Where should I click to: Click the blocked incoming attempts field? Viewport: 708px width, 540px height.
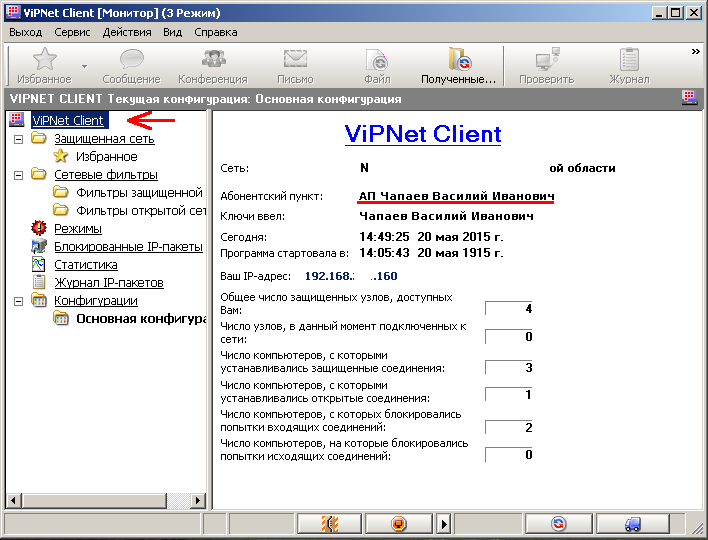point(508,427)
